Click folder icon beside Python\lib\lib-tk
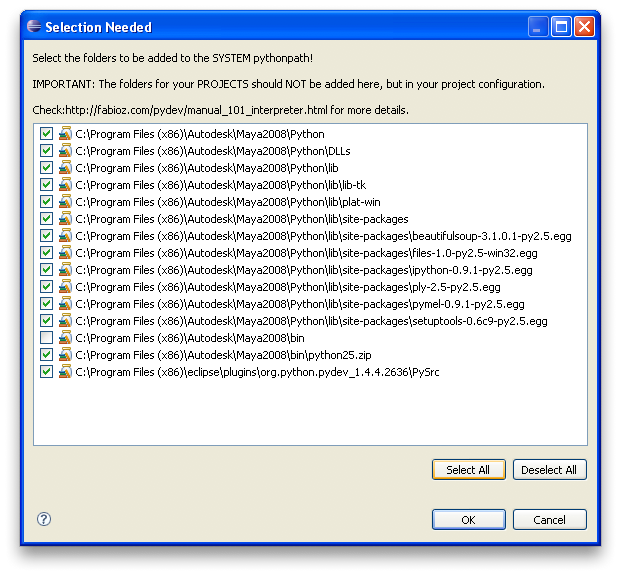The image size is (621, 576). coord(65,185)
